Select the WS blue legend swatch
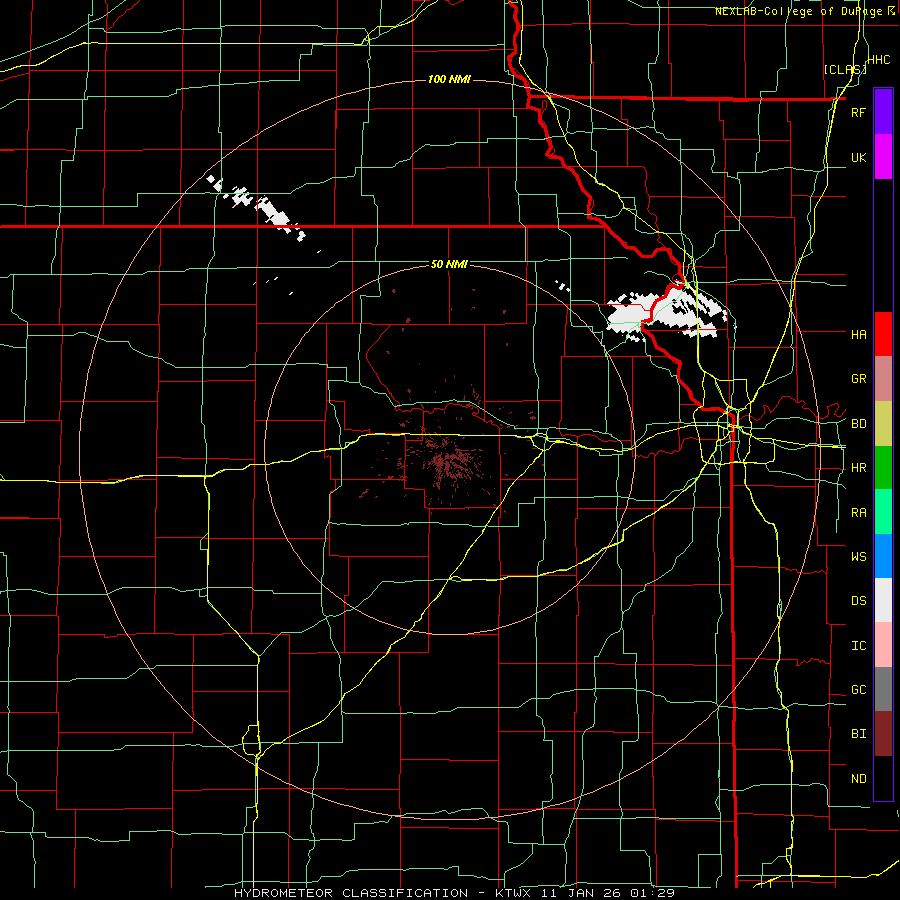900x900 pixels. point(883,556)
